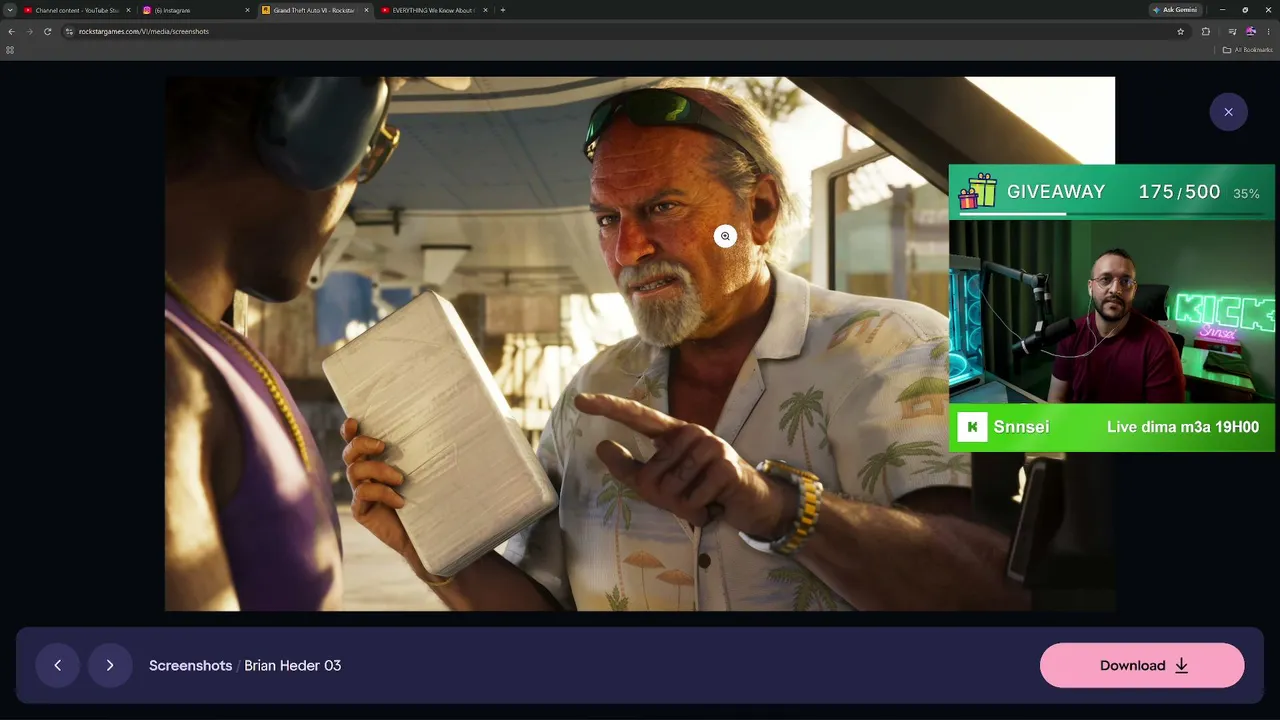Screen dimensions: 1280x720
Task: Click the Ask Gemini button
Action: click(x=1174, y=10)
